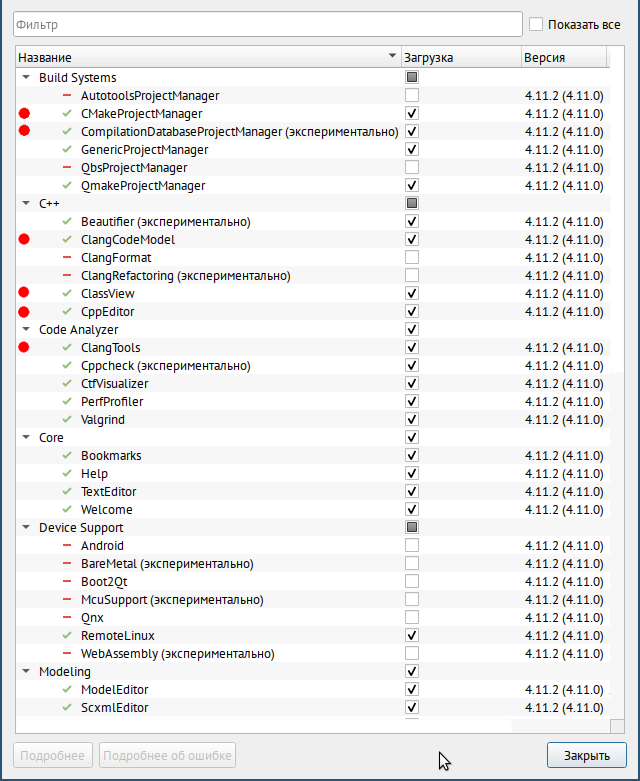Click the red dot beside ClangTools

[x=24, y=347]
